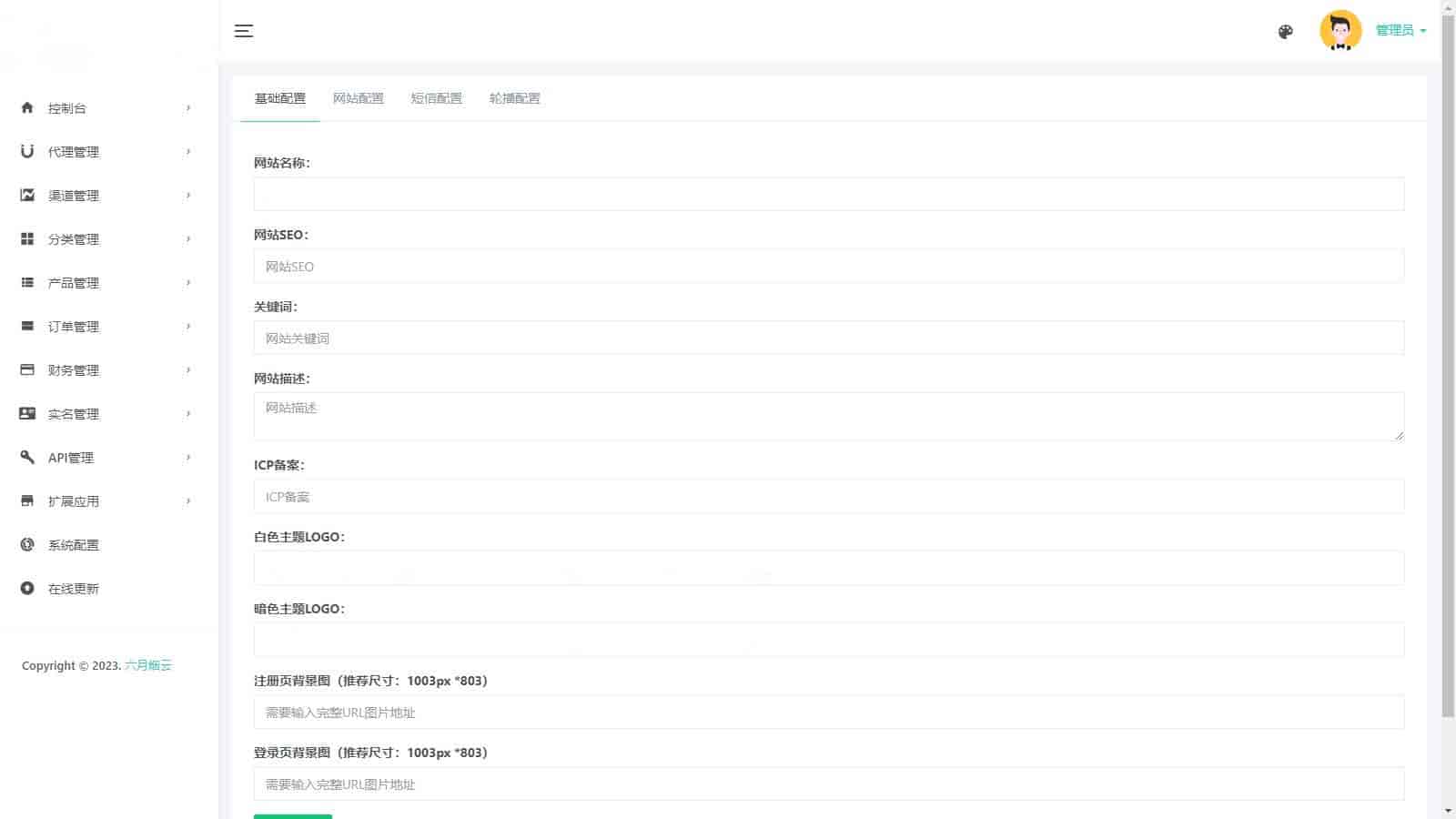Expand the 产品管理 submenu chevron
Image resolution: width=1456 pixels, height=819 pixels.
point(188,282)
